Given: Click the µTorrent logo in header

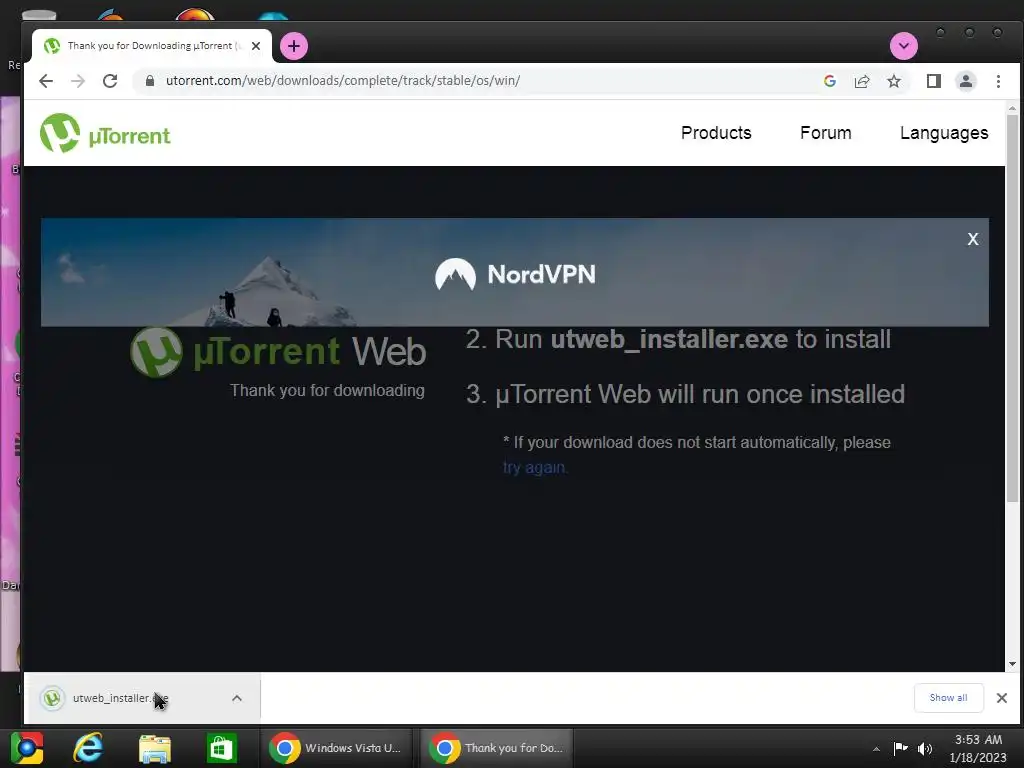Looking at the screenshot, I should pyautogui.click(x=105, y=133).
